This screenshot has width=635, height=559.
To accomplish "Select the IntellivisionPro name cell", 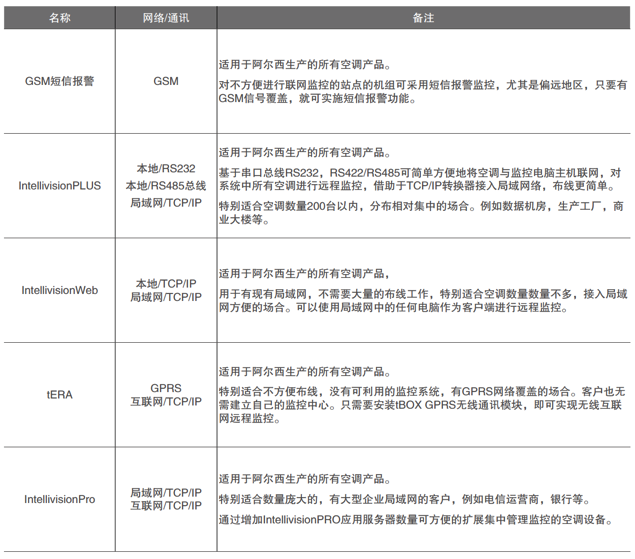I will click(x=60, y=499).
